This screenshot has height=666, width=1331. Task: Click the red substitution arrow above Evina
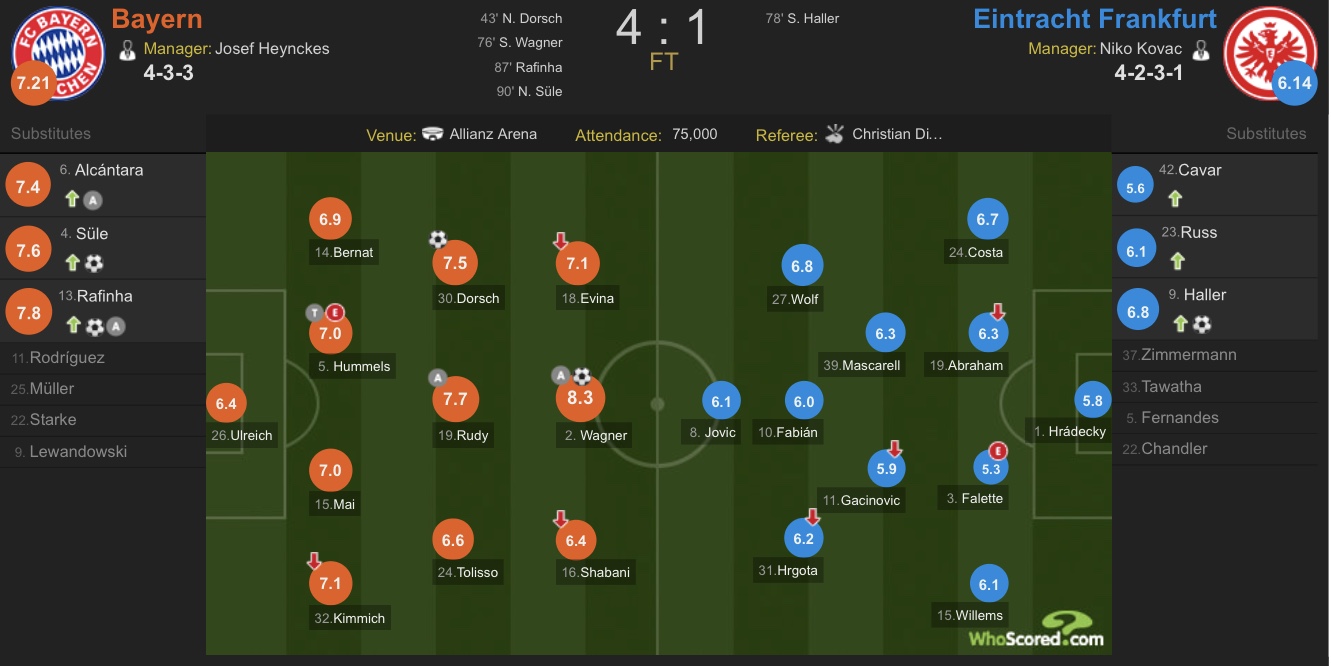(561, 240)
